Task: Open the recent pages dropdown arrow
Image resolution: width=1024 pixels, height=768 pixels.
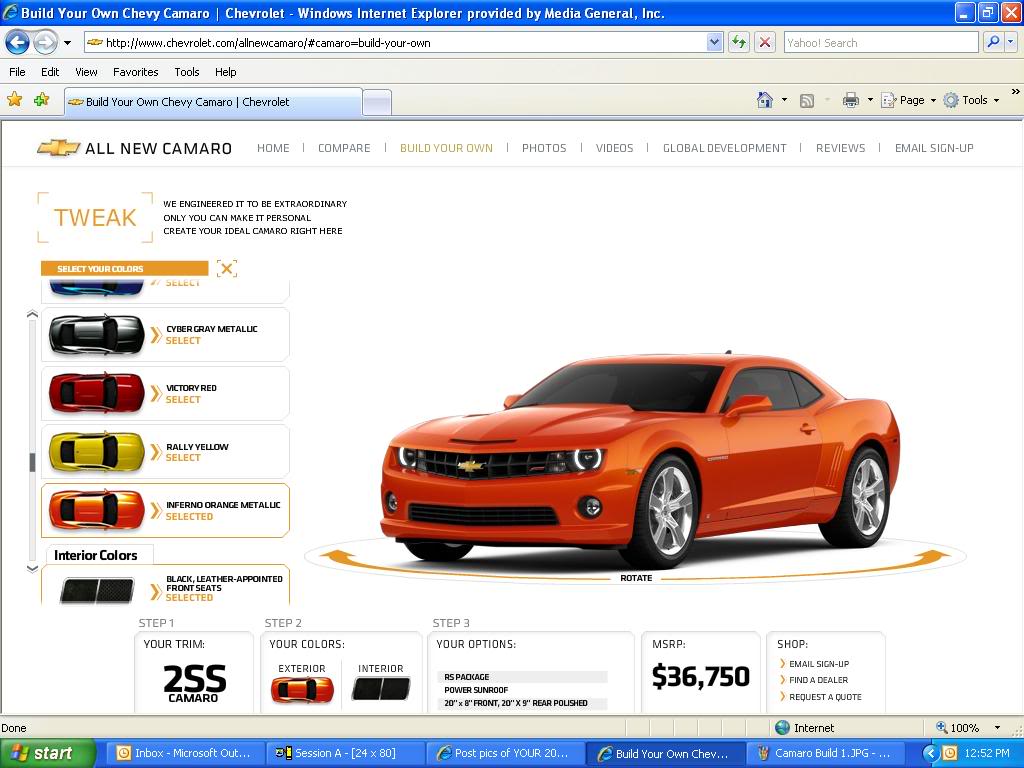Action: pyautogui.click(x=67, y=44)
